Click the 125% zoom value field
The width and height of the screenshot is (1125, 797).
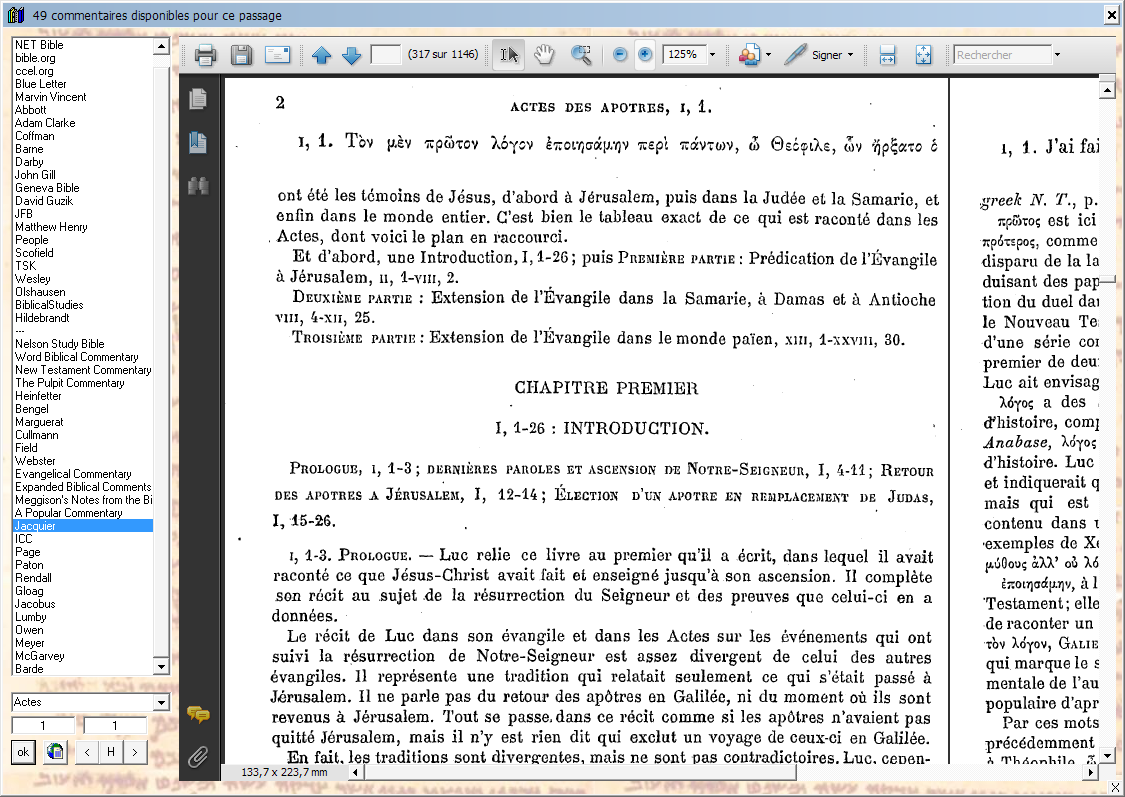[684, 55]
